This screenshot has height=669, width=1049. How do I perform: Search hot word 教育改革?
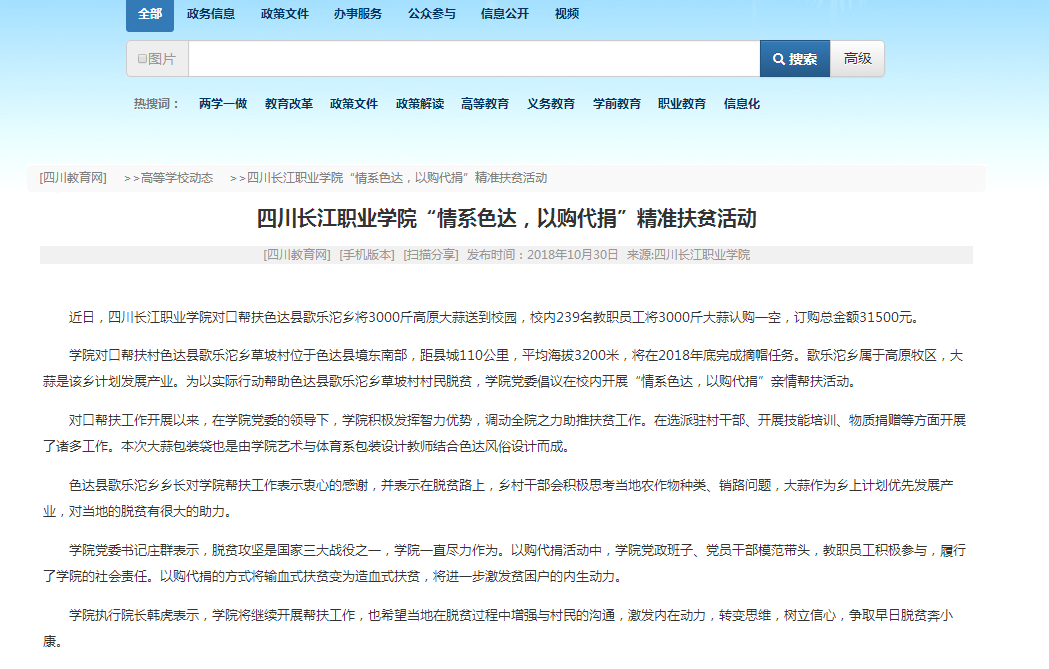pos(288,104)
